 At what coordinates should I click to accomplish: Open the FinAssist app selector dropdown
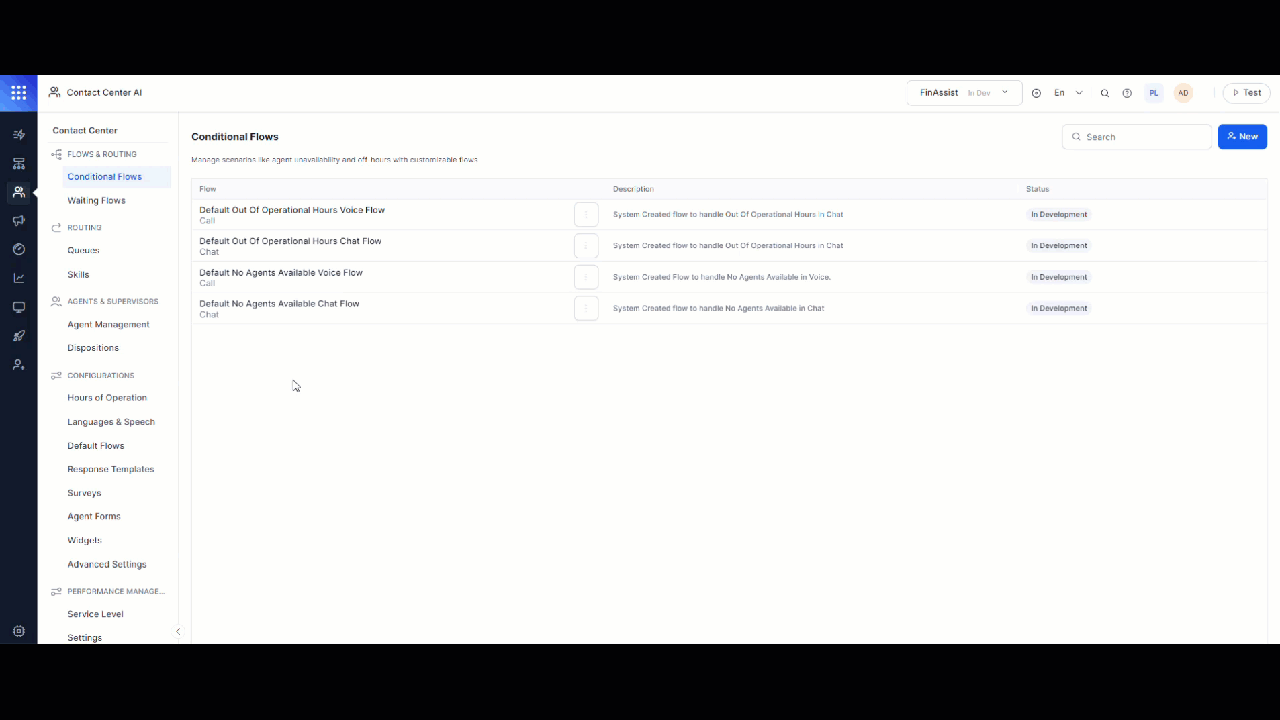[x=964, y=93]
